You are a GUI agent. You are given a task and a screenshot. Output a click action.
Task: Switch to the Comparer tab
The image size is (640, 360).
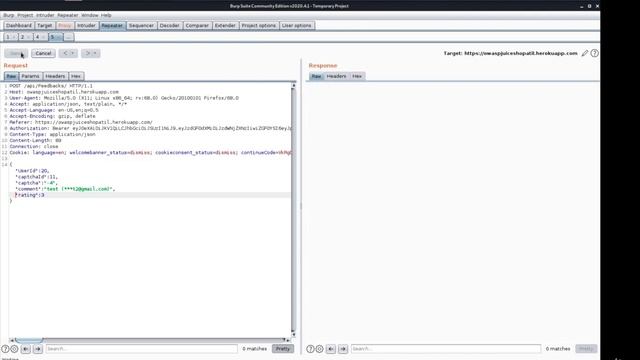pos(197,25)
